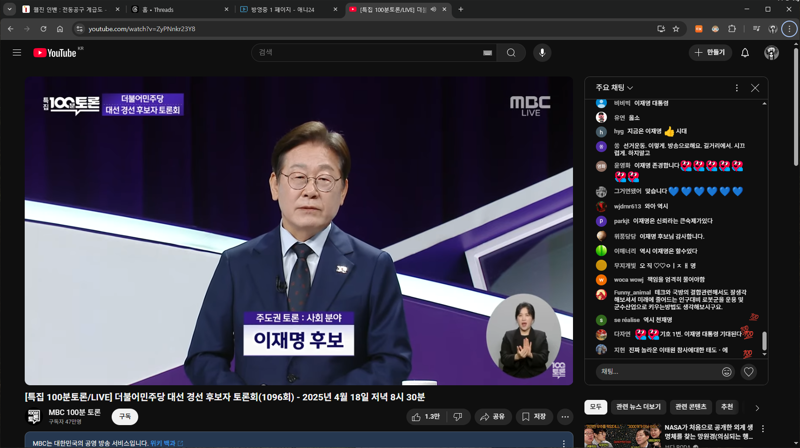Viewport: 800px width, 448px height.
Task: Focus the YouTube 검색 search field
Action: tap(372, 53)
